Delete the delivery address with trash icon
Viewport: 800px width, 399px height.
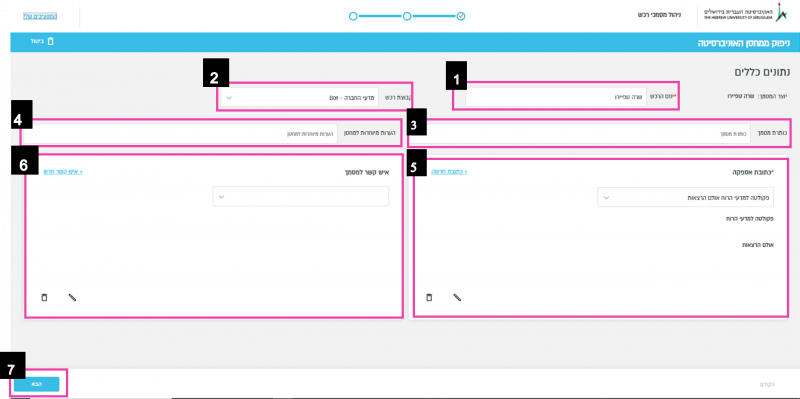click(429, 297)
